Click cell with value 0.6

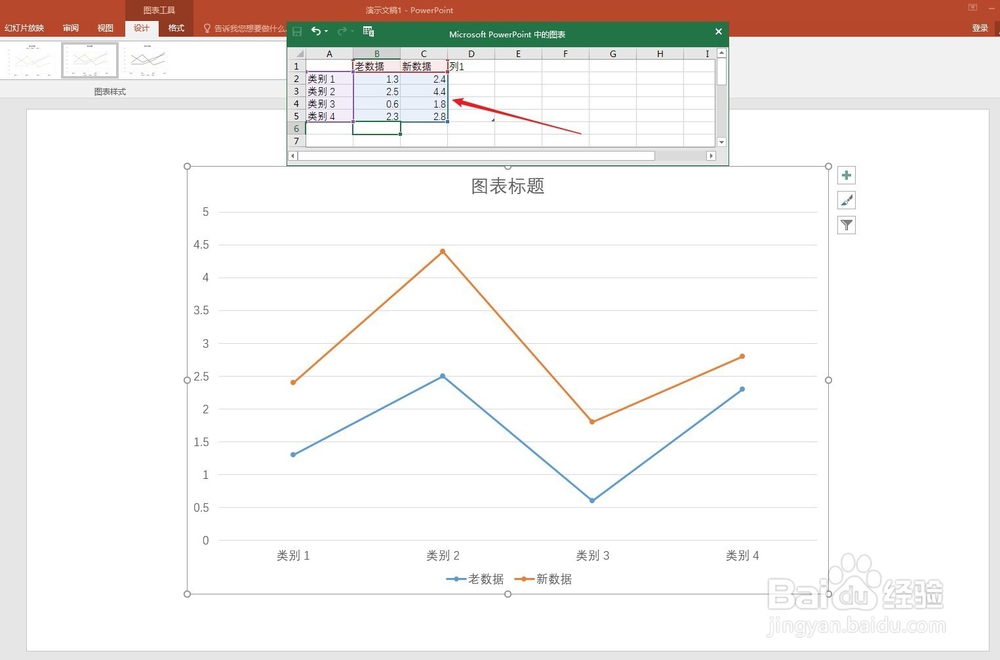pyautogui.click(x=377, y=104)
